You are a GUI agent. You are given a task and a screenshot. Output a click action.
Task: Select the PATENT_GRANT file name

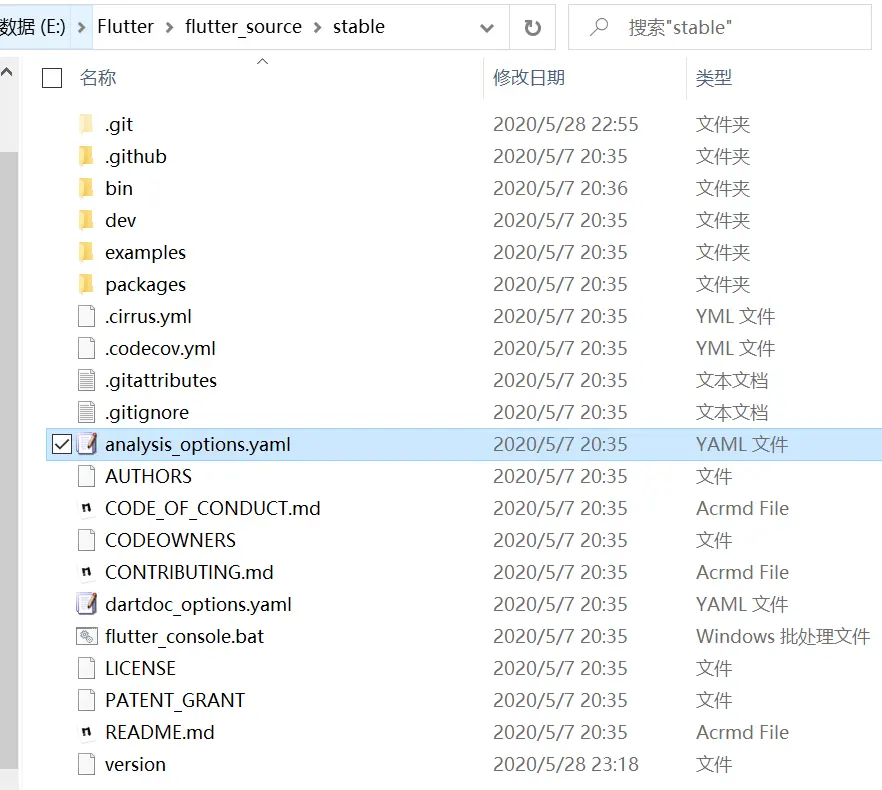(175, 701)
